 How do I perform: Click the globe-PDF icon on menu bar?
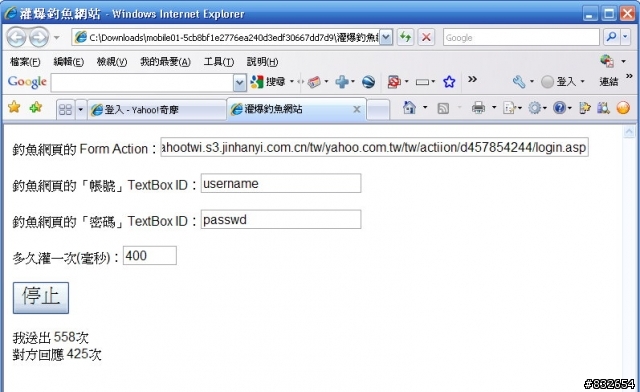tap(607, 61)
